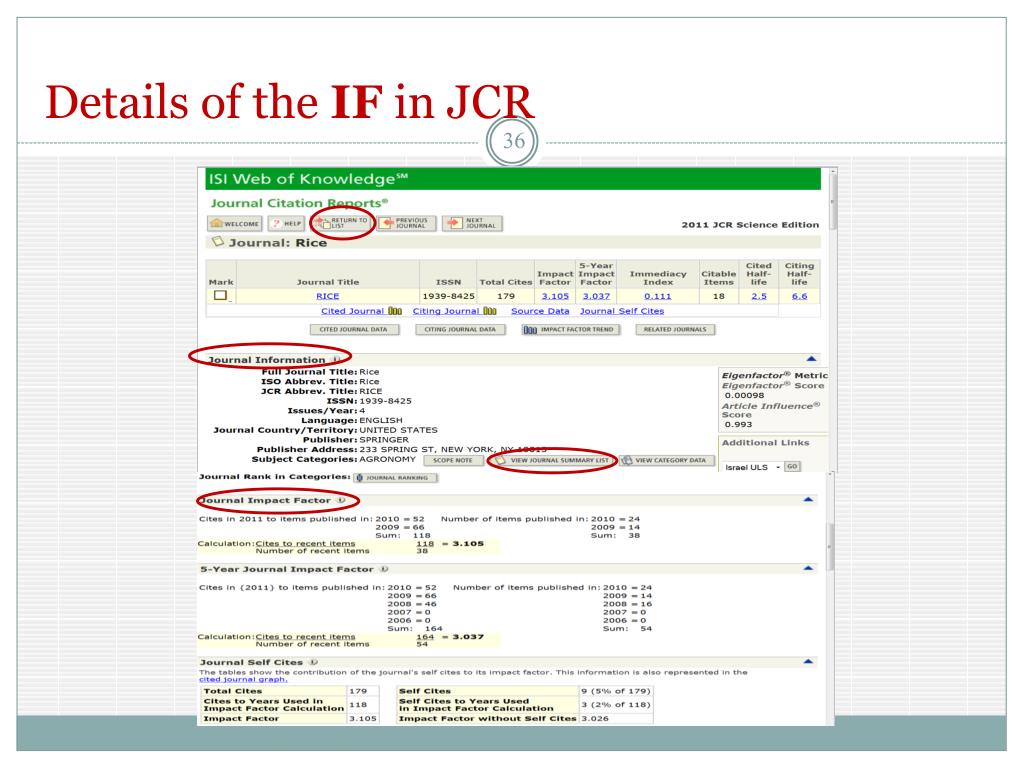
Task: Click Immediacy Index link 0.111
Action: pos(658,296)
